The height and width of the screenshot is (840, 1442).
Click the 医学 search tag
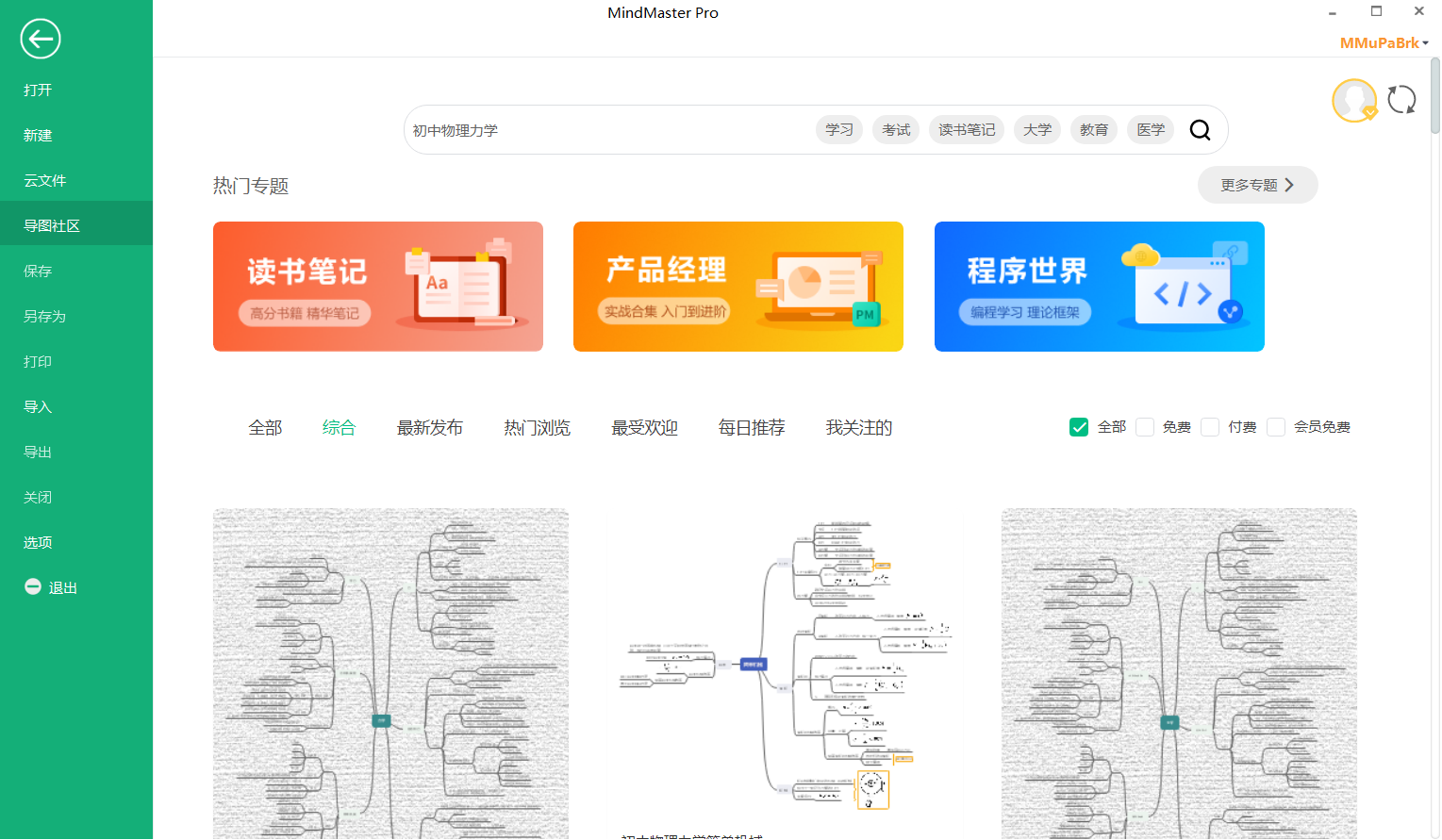(x=1151, y=130)
